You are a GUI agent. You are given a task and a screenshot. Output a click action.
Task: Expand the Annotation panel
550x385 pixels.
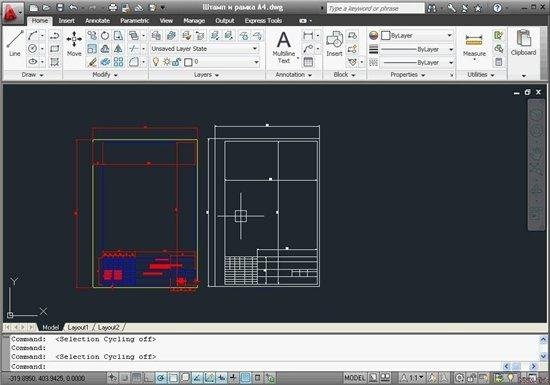pyautogui.click(x=294, y=75)
